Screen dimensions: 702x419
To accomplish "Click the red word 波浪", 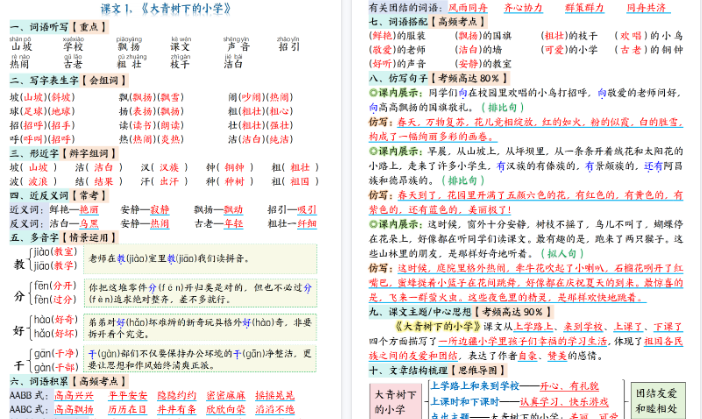I will pos(39,181).
